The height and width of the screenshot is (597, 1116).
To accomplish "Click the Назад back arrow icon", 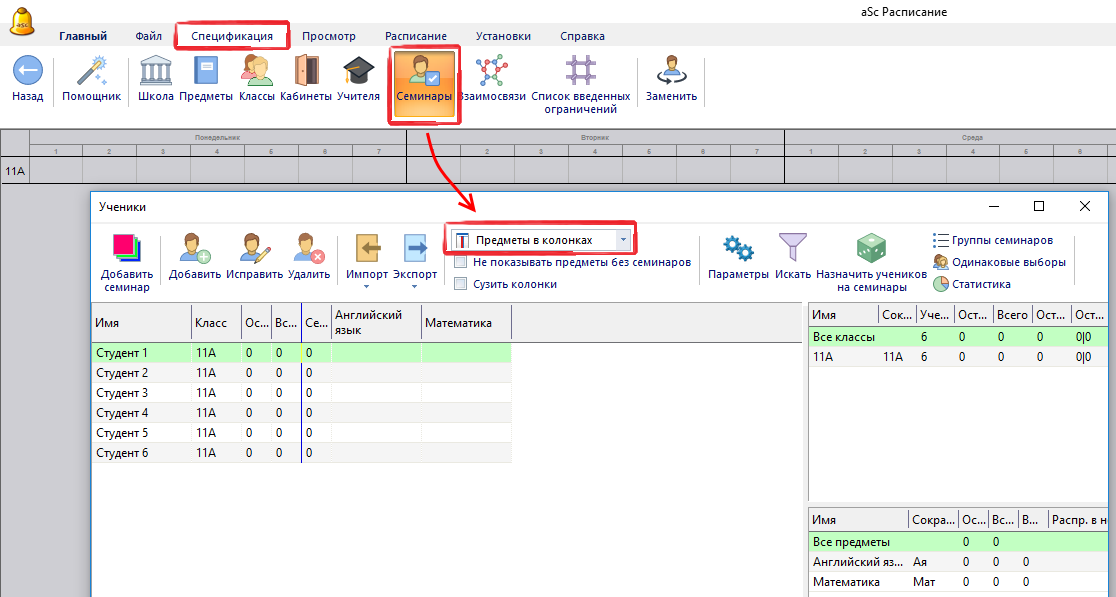I will coord(27,72).
